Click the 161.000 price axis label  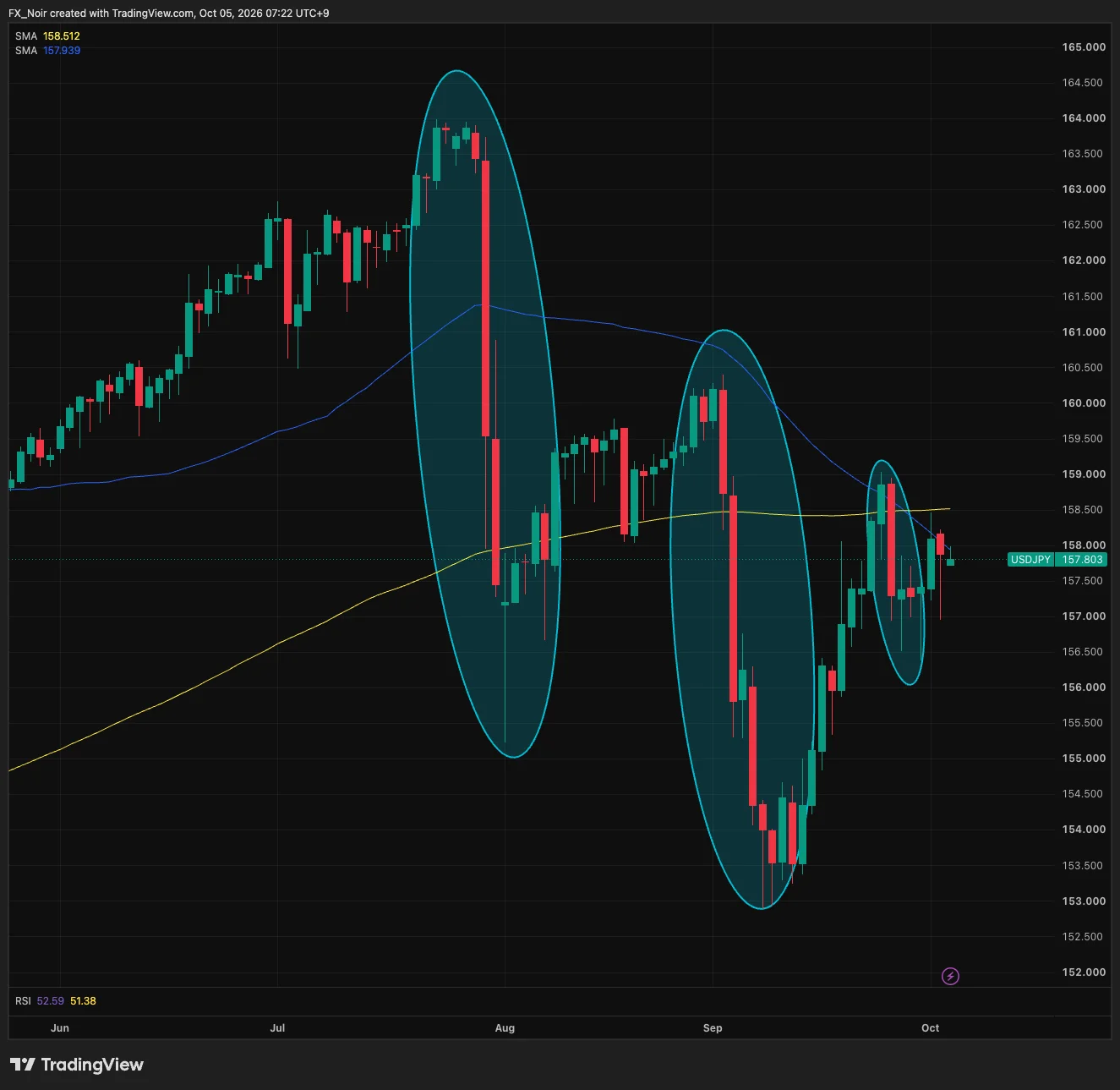point(1084,332)
